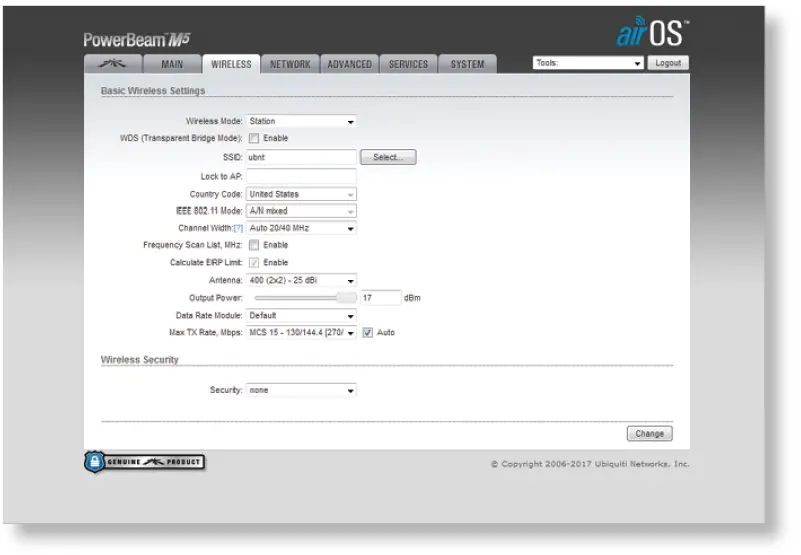
Task: Click the Lock to AP field
Action: tap(301, 176)
